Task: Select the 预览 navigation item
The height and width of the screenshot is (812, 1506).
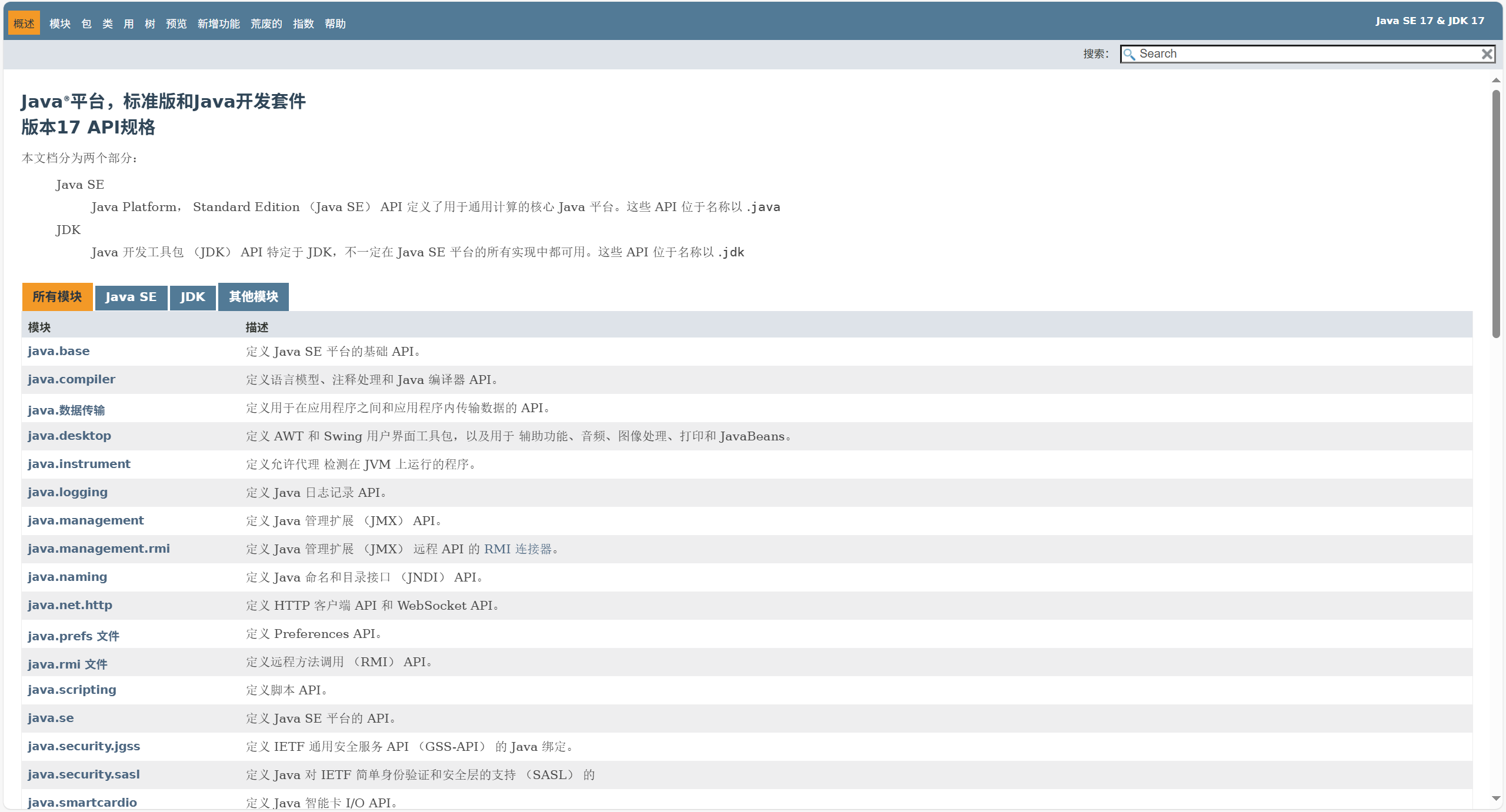Action: [176, 24]
